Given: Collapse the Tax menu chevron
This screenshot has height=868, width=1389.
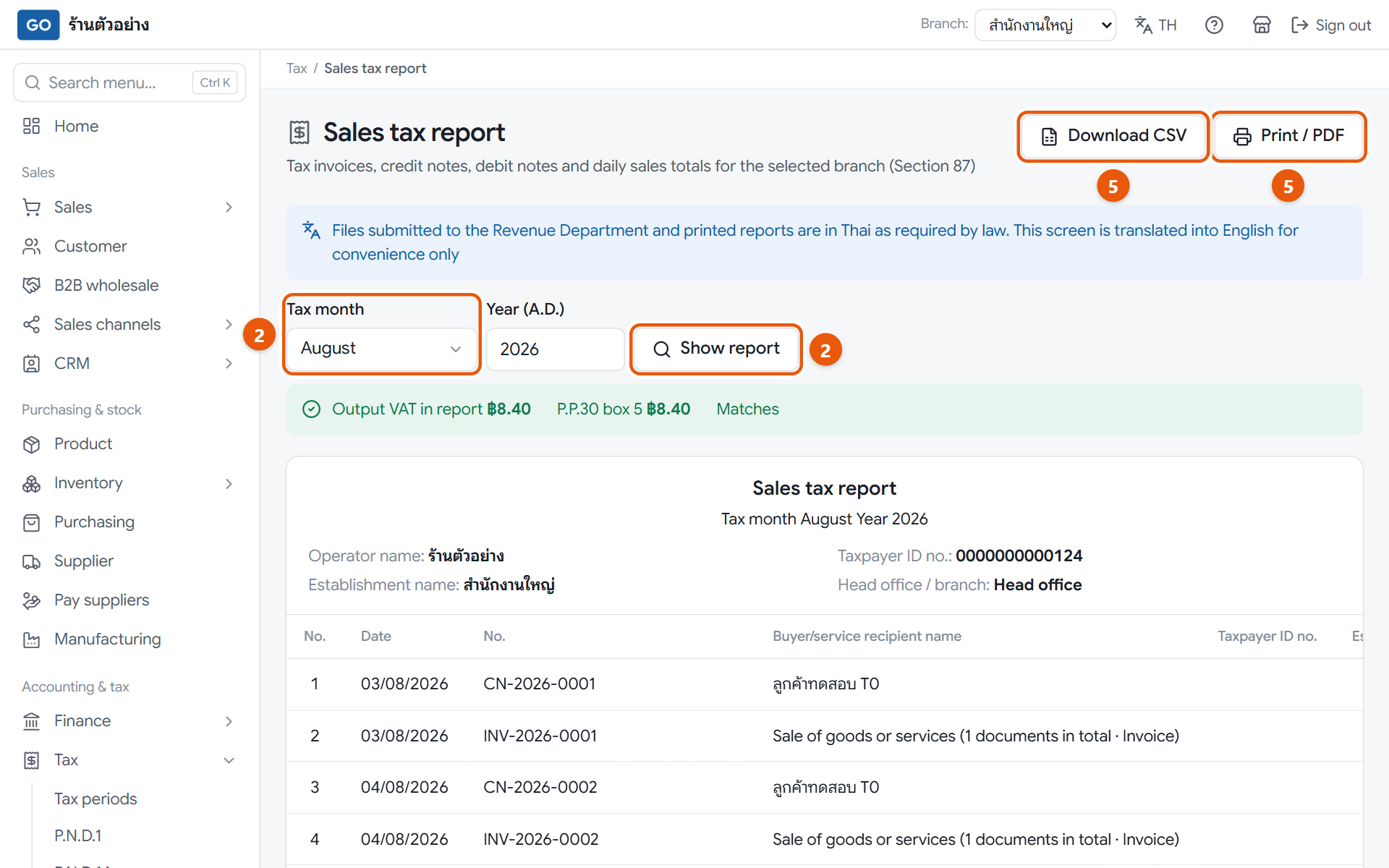Looking at the screenshot, I should (x=229, y=760).
